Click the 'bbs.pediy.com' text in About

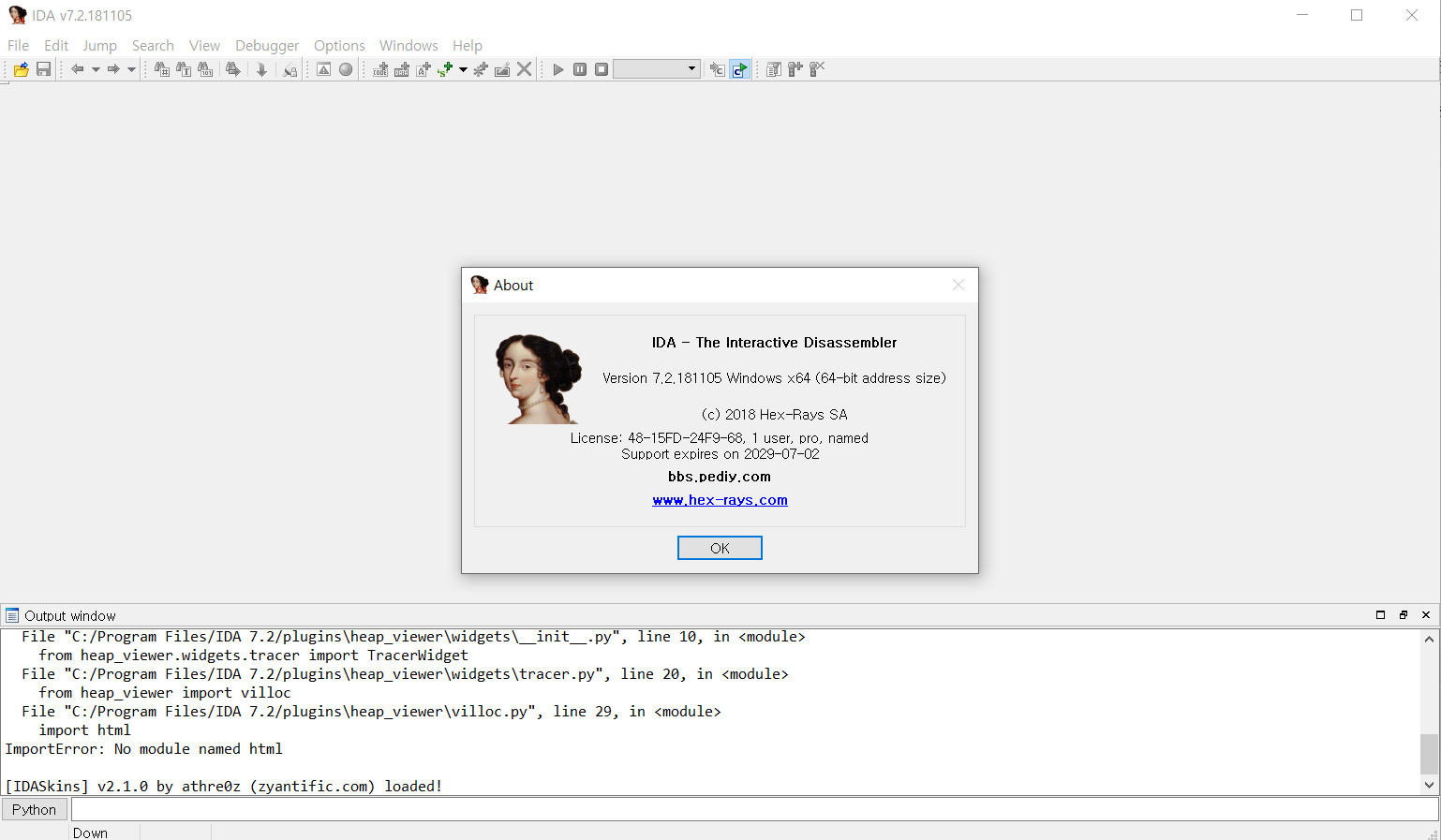[720, 477]
